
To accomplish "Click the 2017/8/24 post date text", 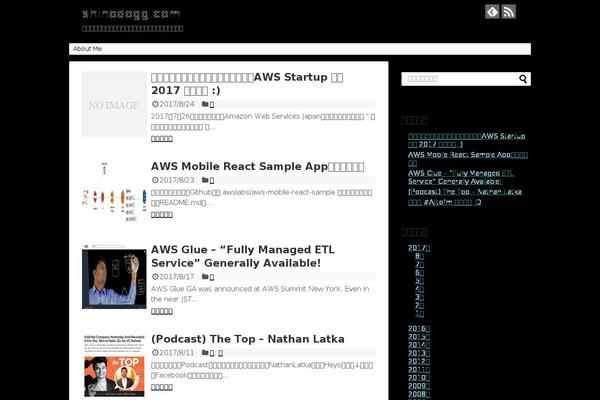I will 176,104.
